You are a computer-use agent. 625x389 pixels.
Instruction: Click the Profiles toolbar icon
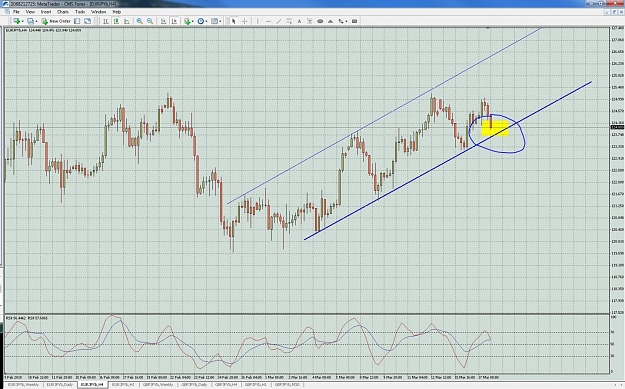[x=30, y=21]
